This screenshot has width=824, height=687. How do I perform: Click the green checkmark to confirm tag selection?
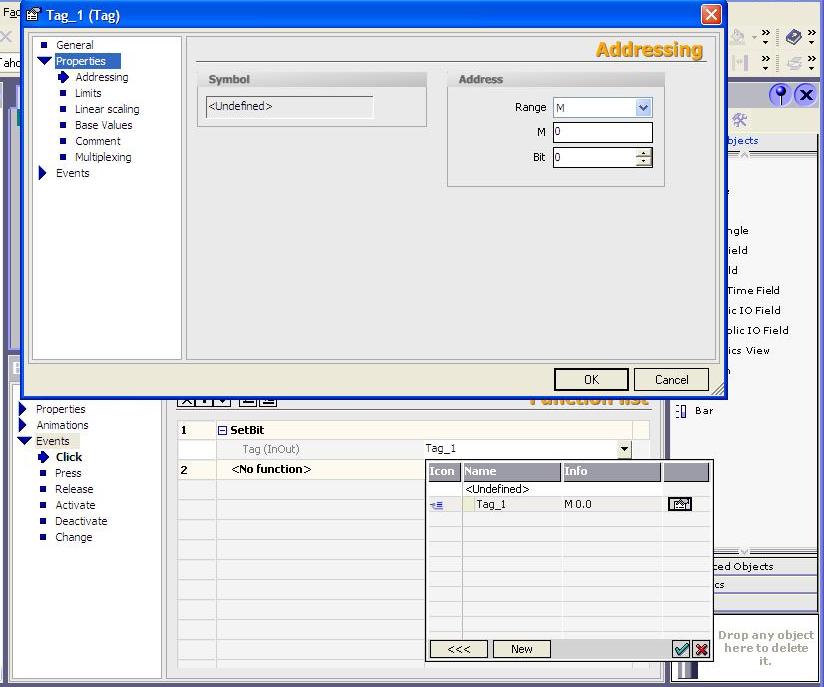pyautogui.click(x=681, y=649)
